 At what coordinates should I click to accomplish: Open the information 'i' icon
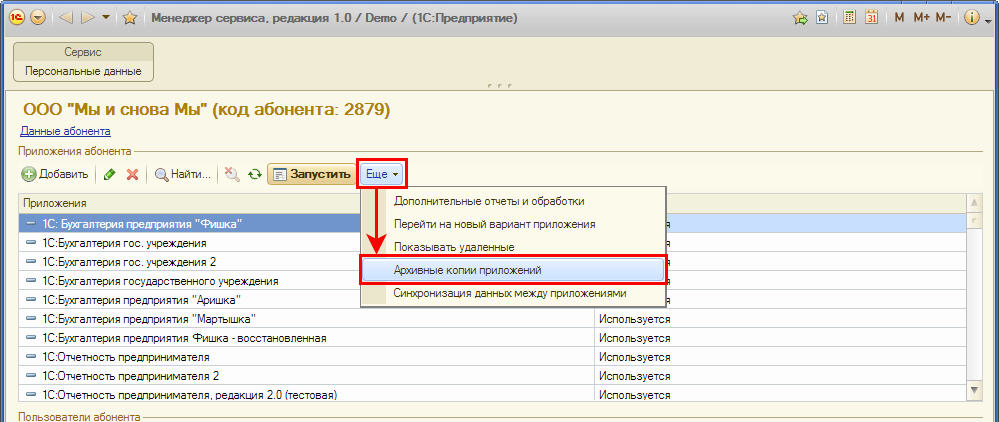point(972,18)
